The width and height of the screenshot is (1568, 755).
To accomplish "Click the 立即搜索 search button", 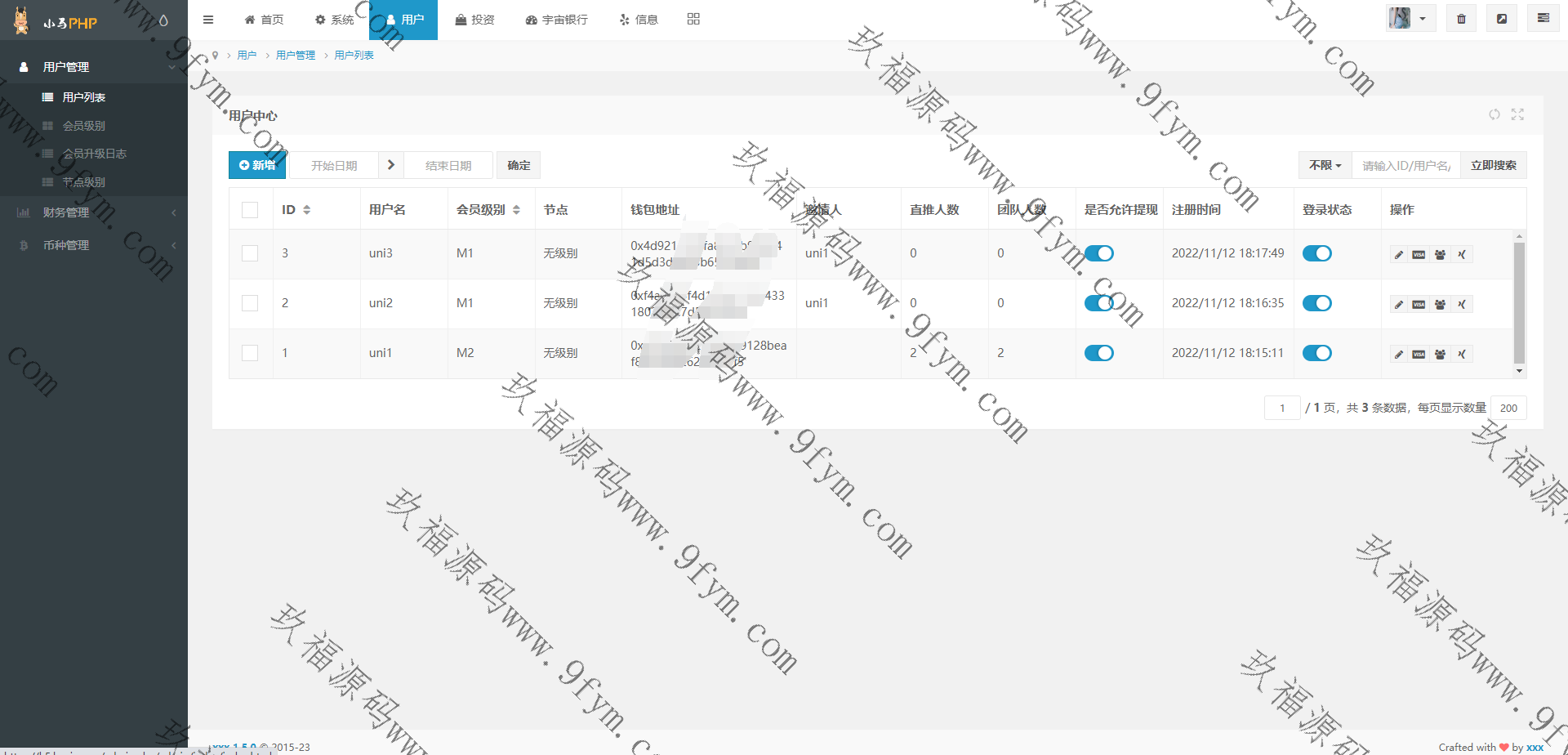I will point(1493,165).
